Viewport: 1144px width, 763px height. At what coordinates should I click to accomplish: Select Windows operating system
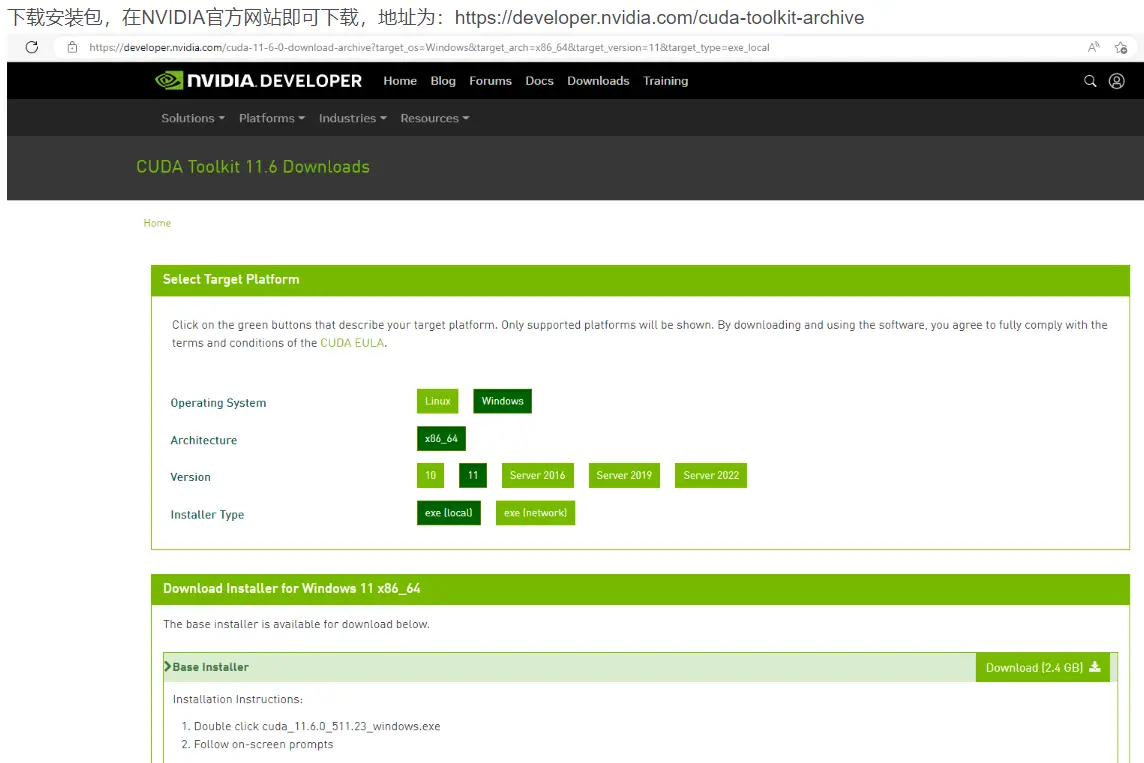pyautogui.click(x=502, y=401)
